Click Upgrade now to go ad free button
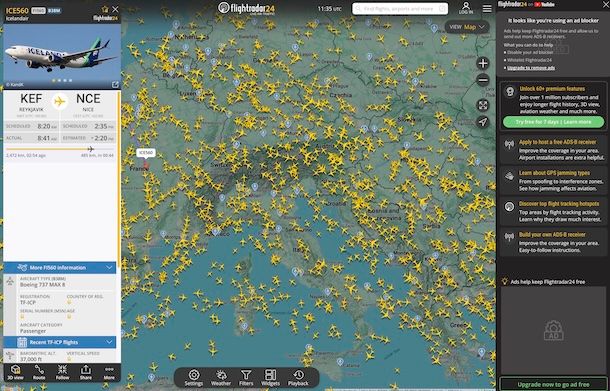Screen dimensions: 610x391 (553, 384)
